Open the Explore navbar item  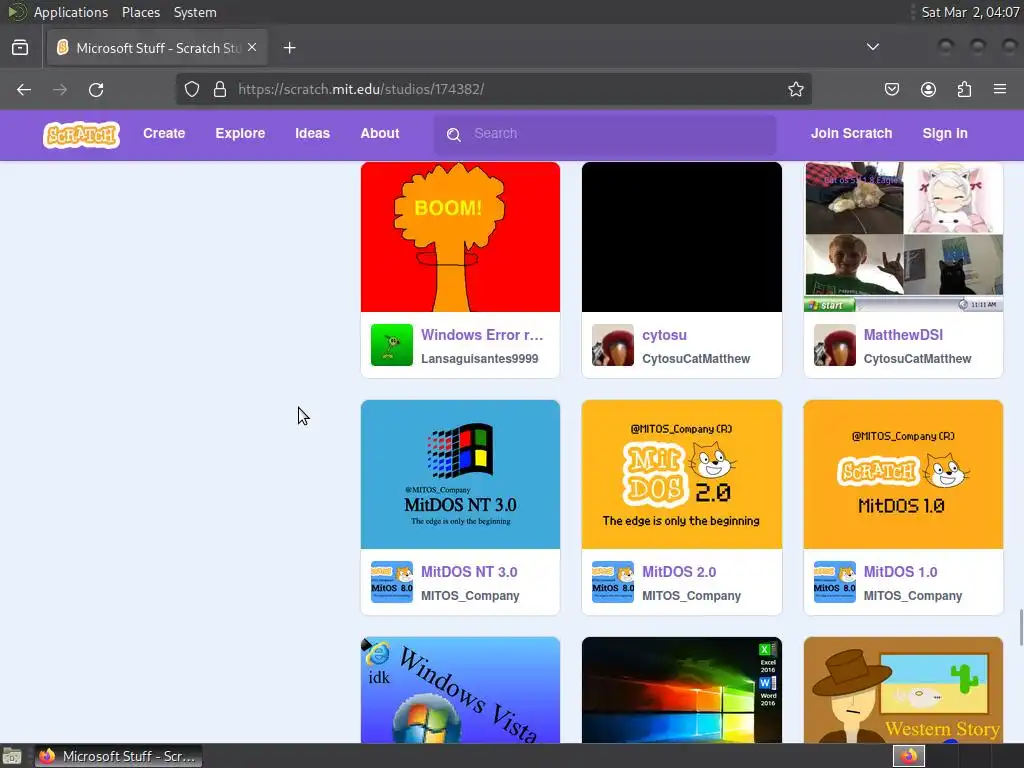240,134
